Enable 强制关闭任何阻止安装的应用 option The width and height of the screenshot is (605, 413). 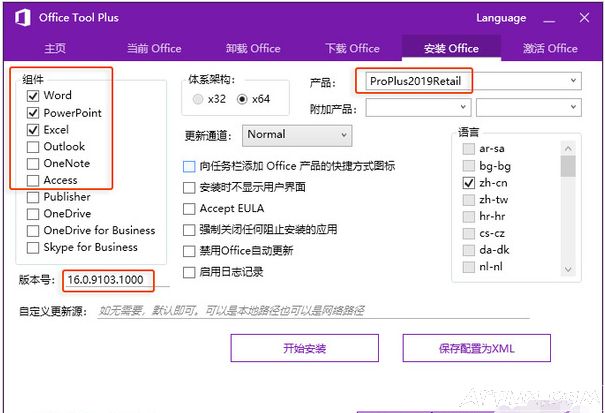[189, 230]
